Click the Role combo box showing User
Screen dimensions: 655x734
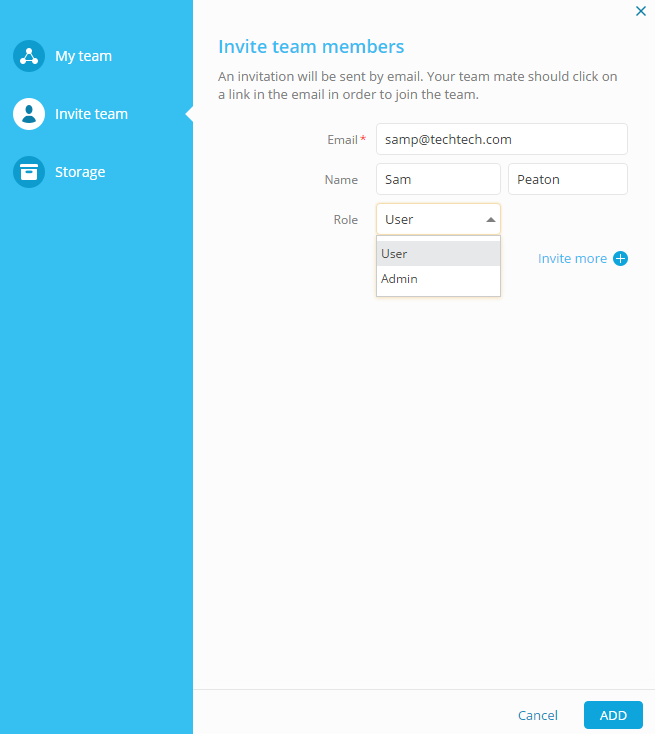click(x=438, y=219)
